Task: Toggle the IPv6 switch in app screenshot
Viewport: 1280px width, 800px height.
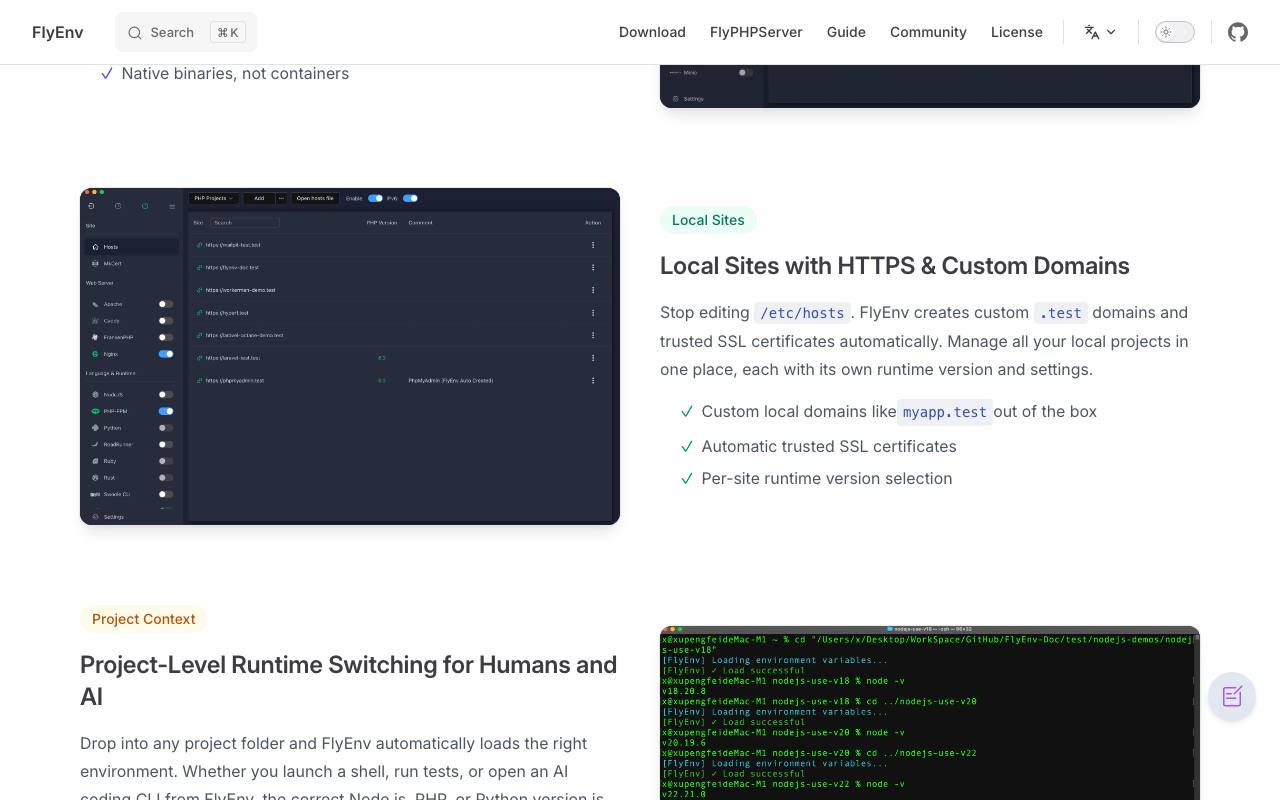Action: click(410, 198)
